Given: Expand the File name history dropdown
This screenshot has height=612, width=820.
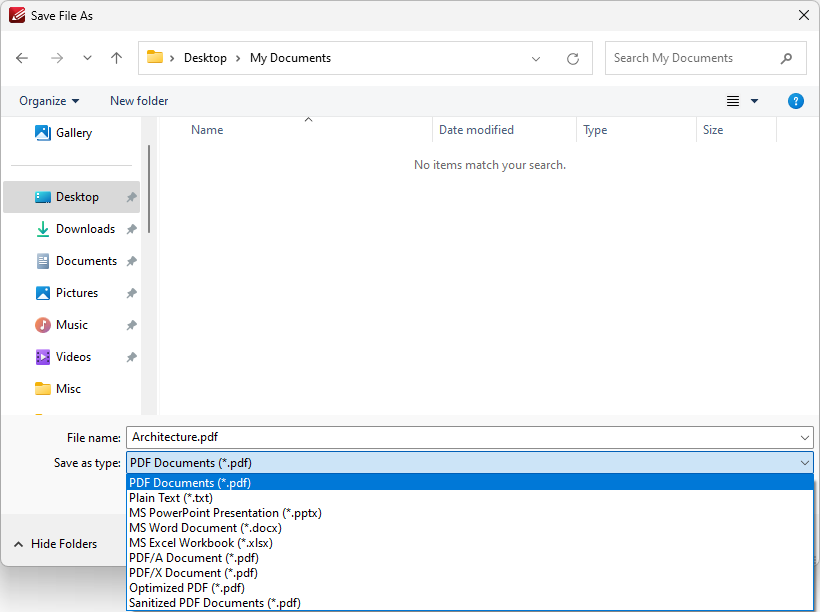Looking at the screenshot, I should [x=804, y=437].
